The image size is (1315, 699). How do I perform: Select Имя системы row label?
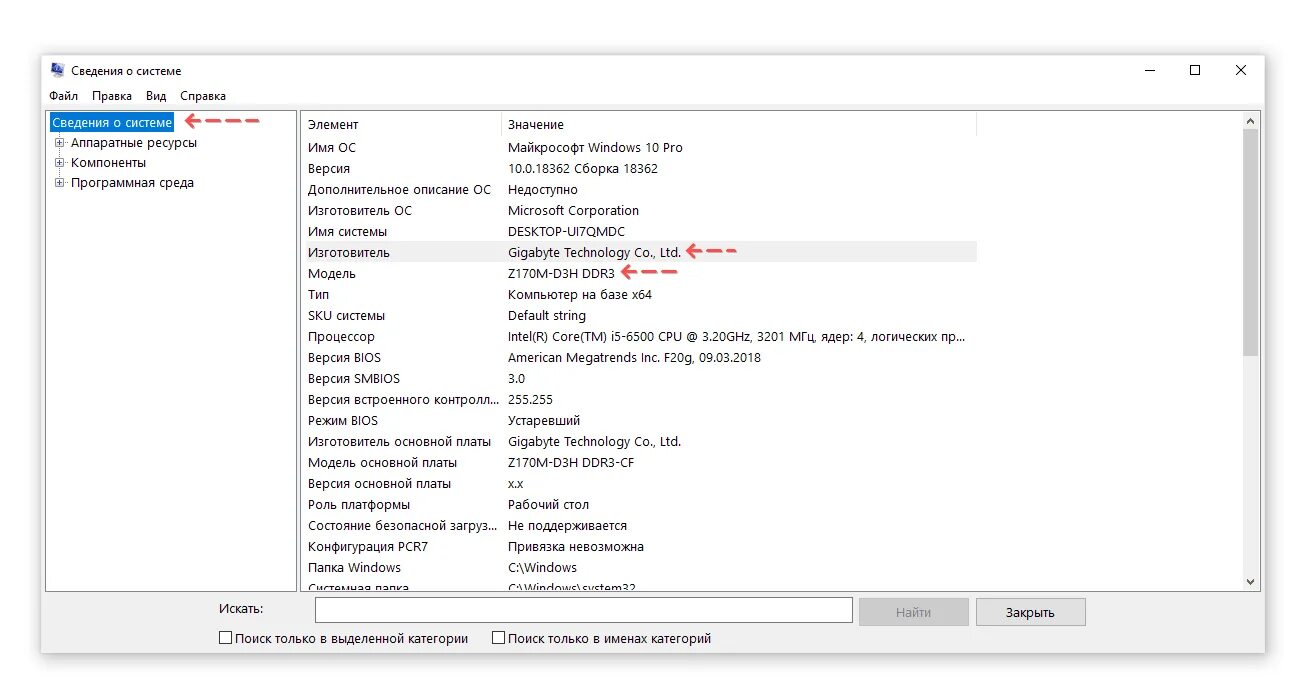pos(347,232)
